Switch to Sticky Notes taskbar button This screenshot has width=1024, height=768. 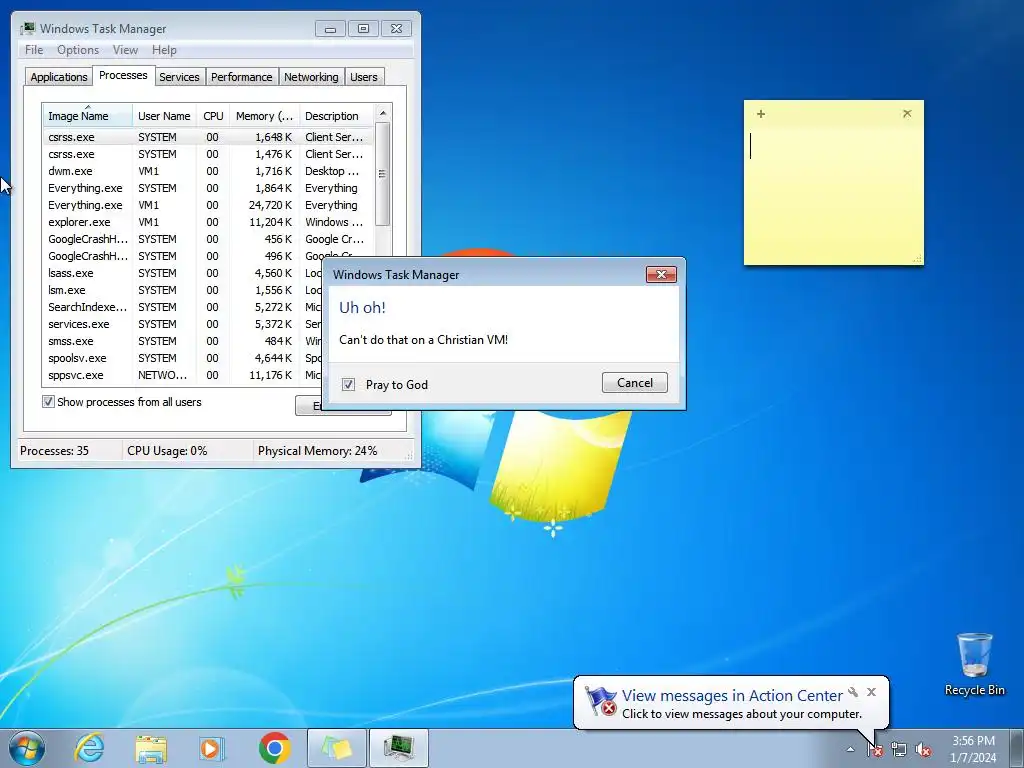(x=336, y=748)
